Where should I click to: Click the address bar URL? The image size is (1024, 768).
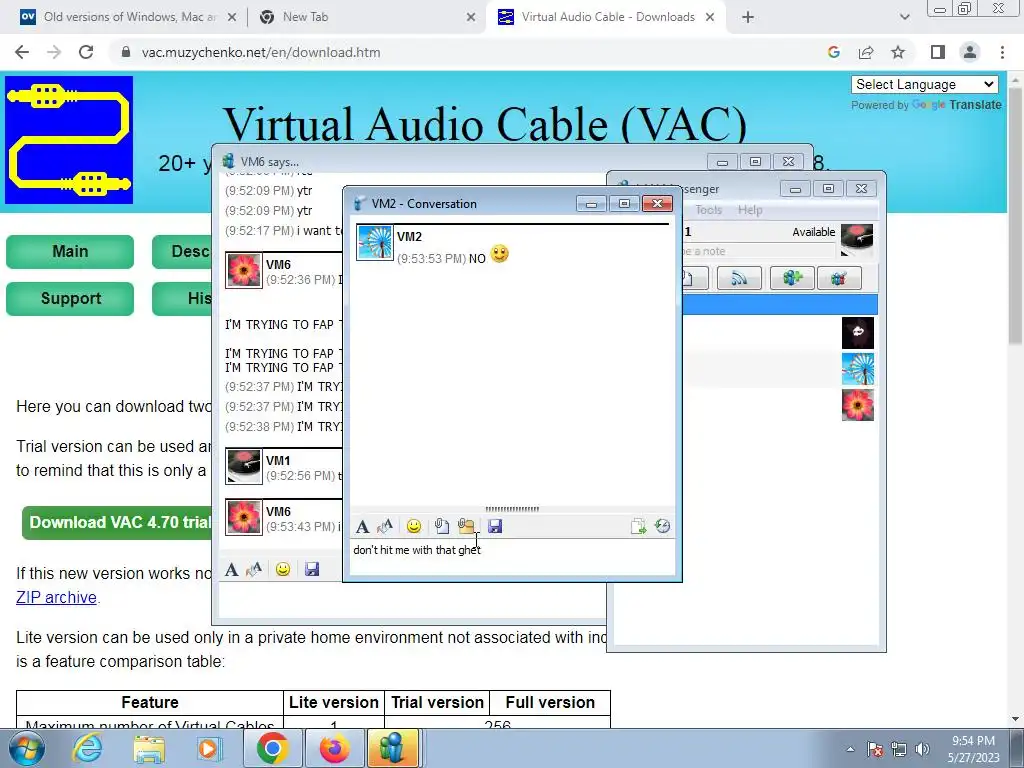pos(261,52)
